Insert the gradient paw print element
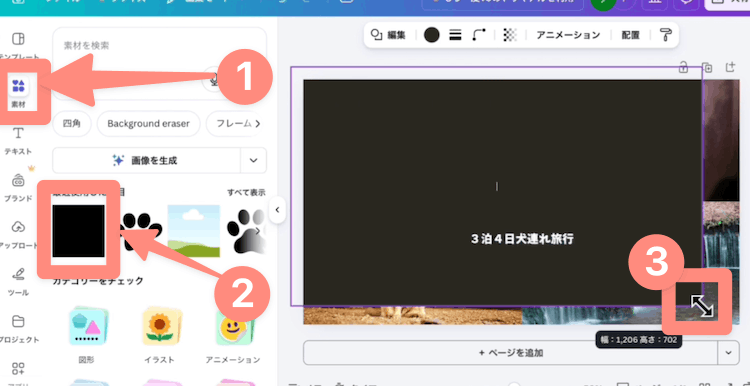Viewport: 750px width, 386px height. point(245,231)
